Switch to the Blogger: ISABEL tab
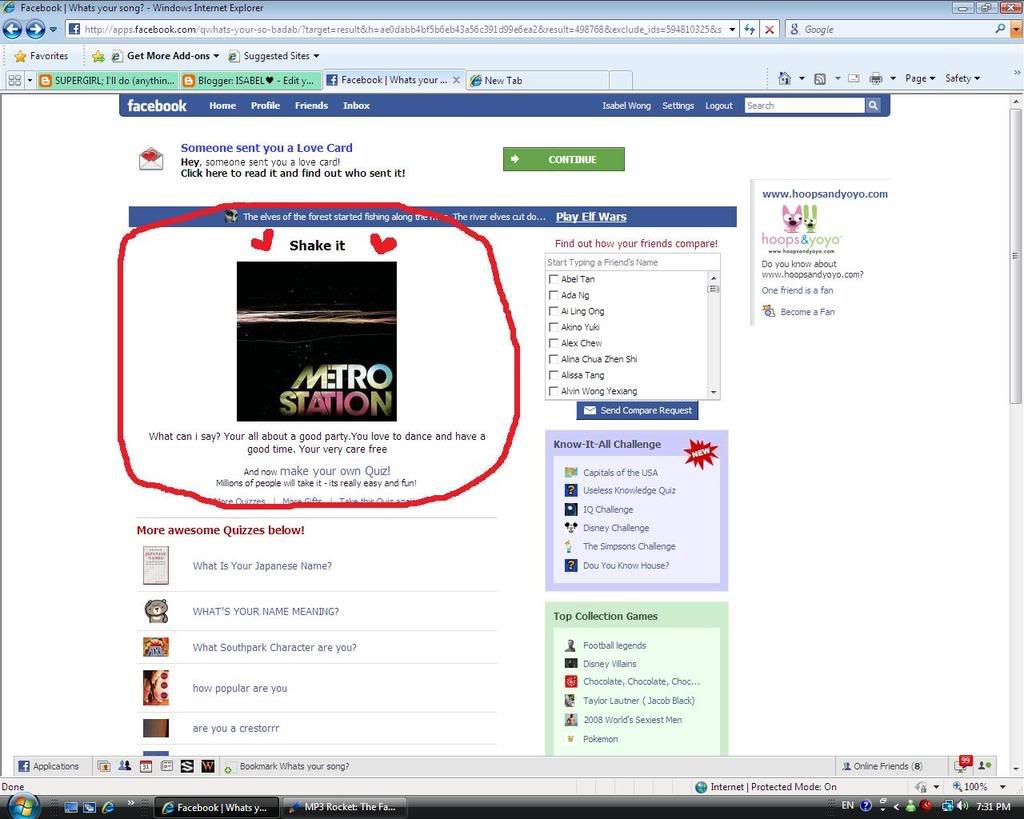The width and height of the screenshot is (1024, 819). coord(251,80)
